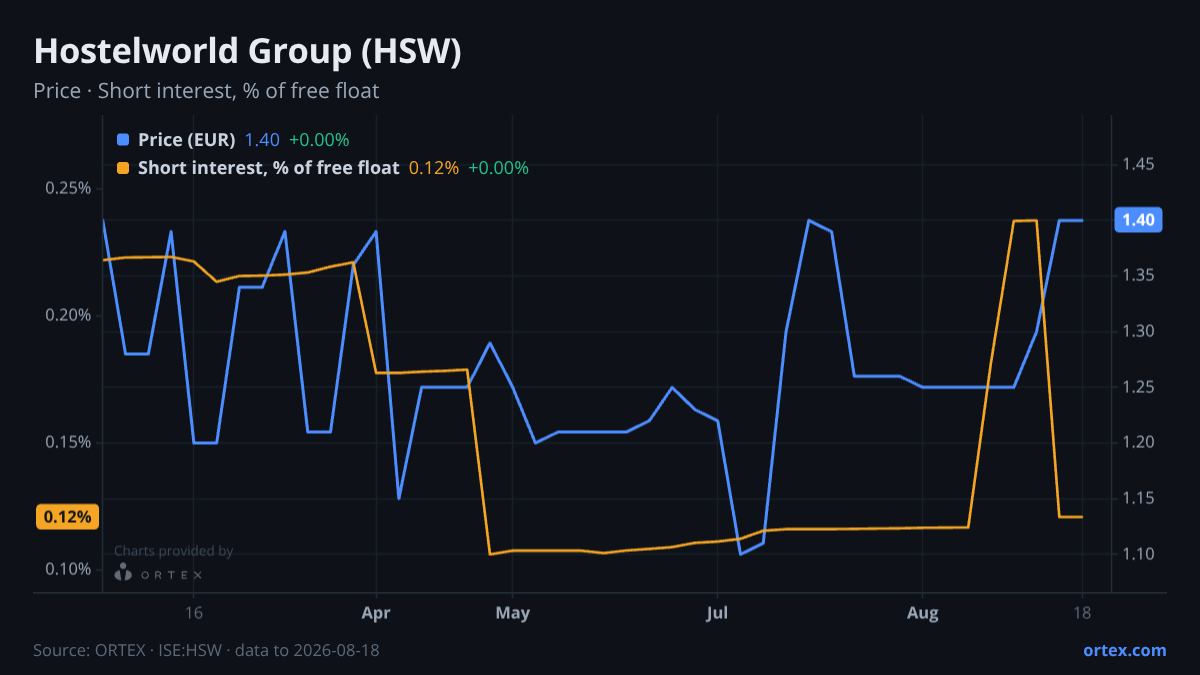Toggle the Short interest, % of free float label
This screenshot has height=675, width=1200.
point(269,168)
